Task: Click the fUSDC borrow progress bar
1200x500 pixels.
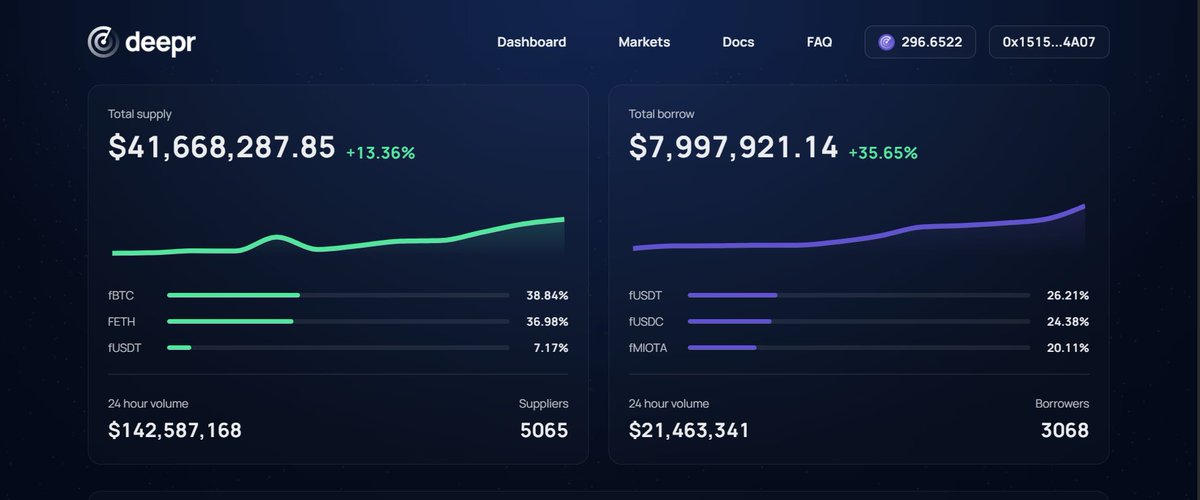Action: 859,321
